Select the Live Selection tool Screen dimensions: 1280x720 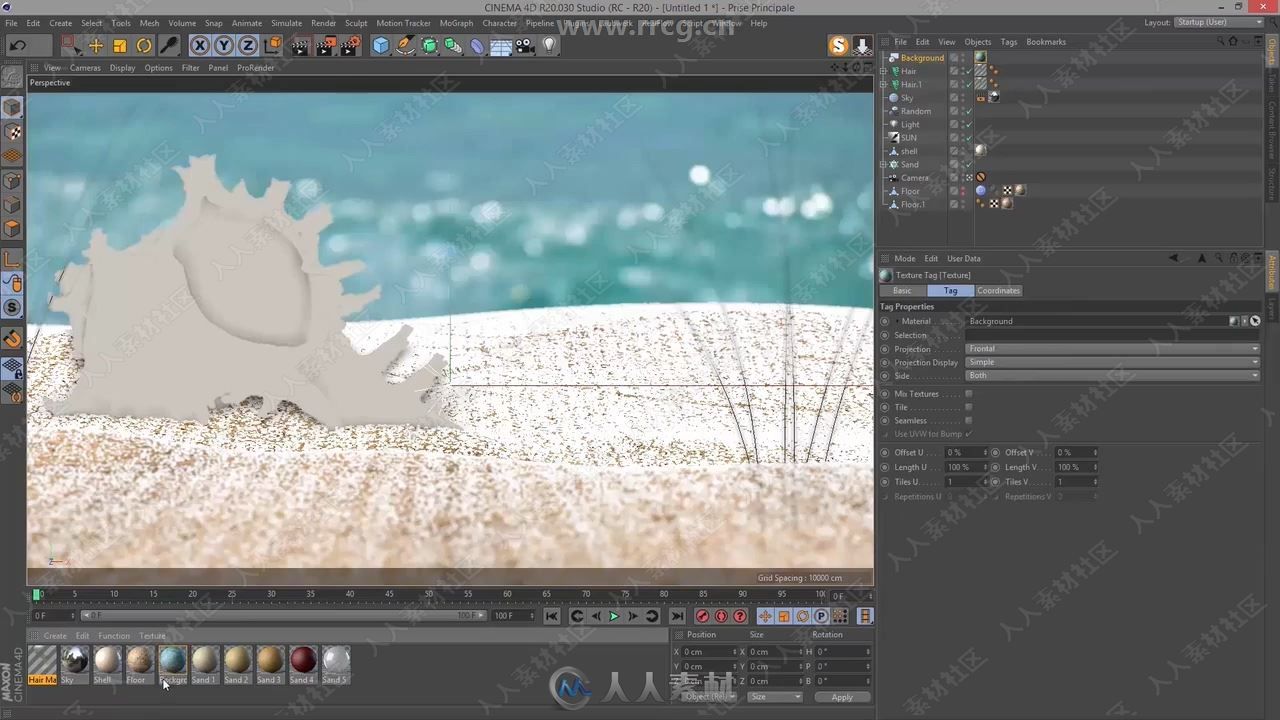tap(70, 45)
